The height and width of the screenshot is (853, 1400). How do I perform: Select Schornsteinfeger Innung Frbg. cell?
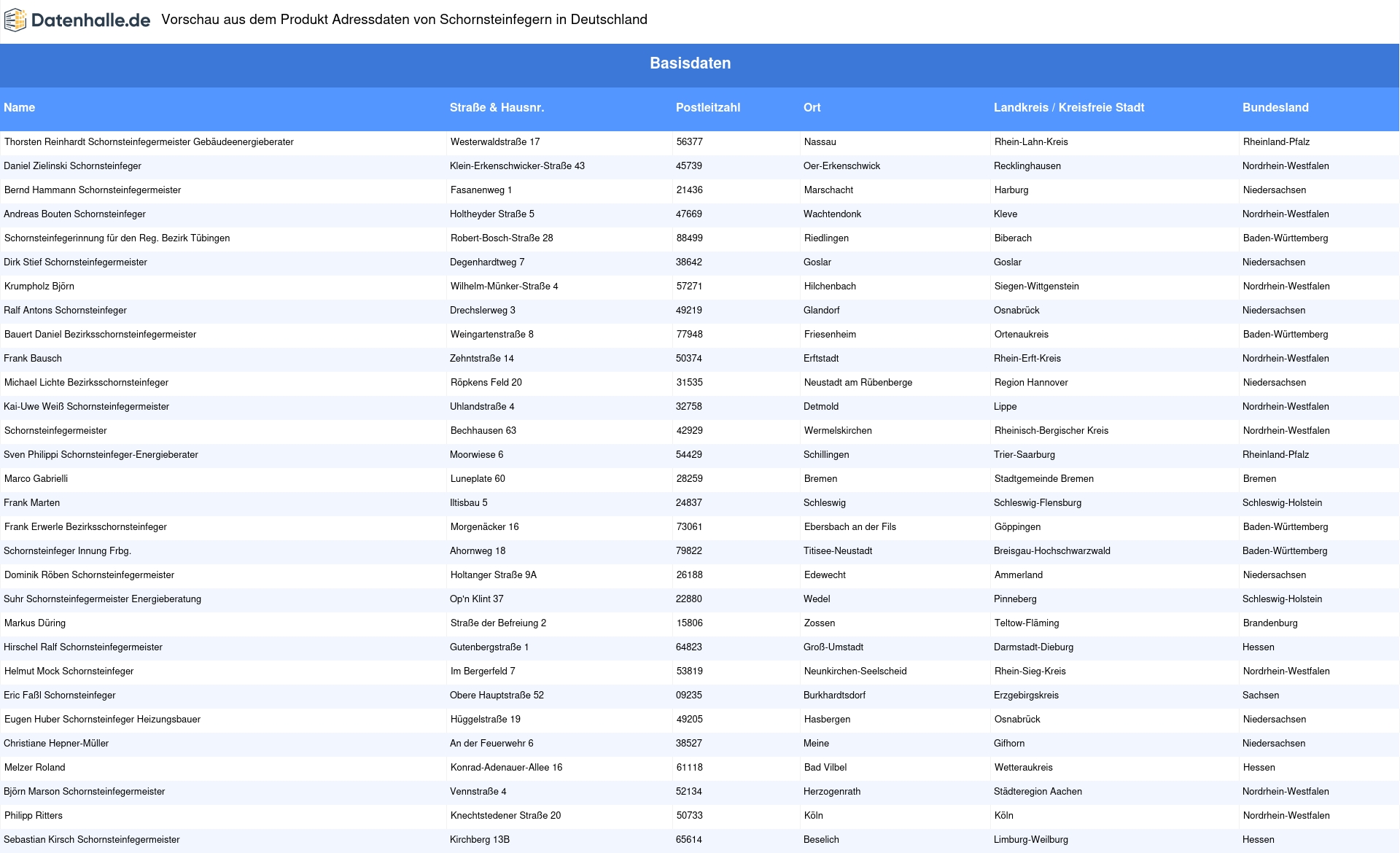click(67, 551)
